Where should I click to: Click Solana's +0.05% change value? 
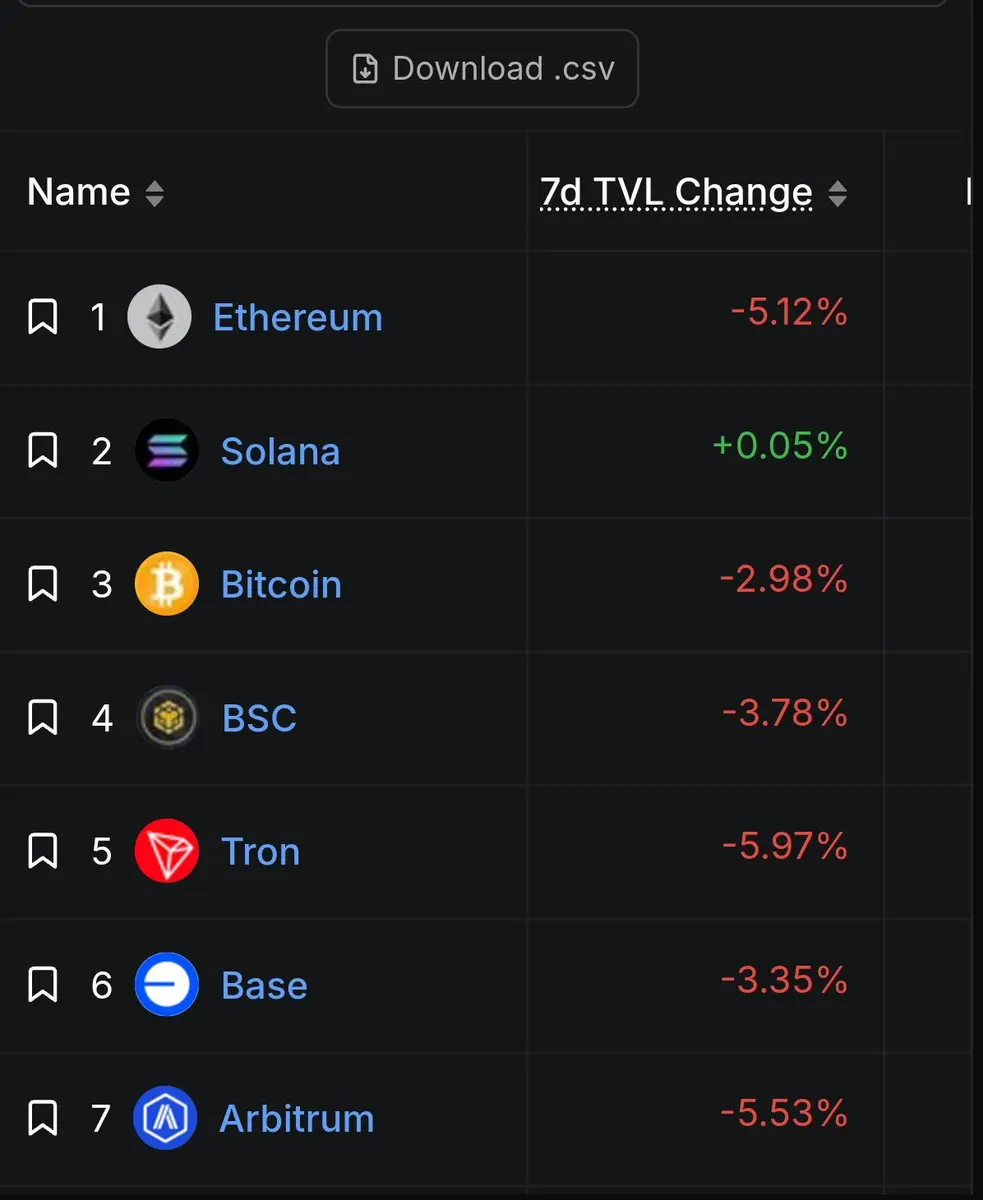click(780, 446)
